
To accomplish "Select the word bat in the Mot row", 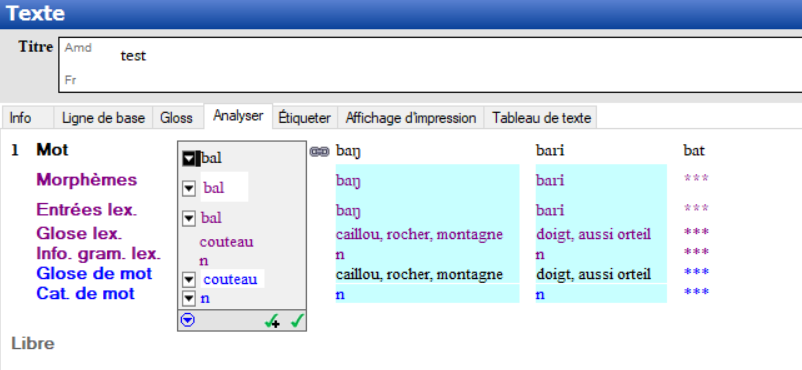I will [694, 150].
